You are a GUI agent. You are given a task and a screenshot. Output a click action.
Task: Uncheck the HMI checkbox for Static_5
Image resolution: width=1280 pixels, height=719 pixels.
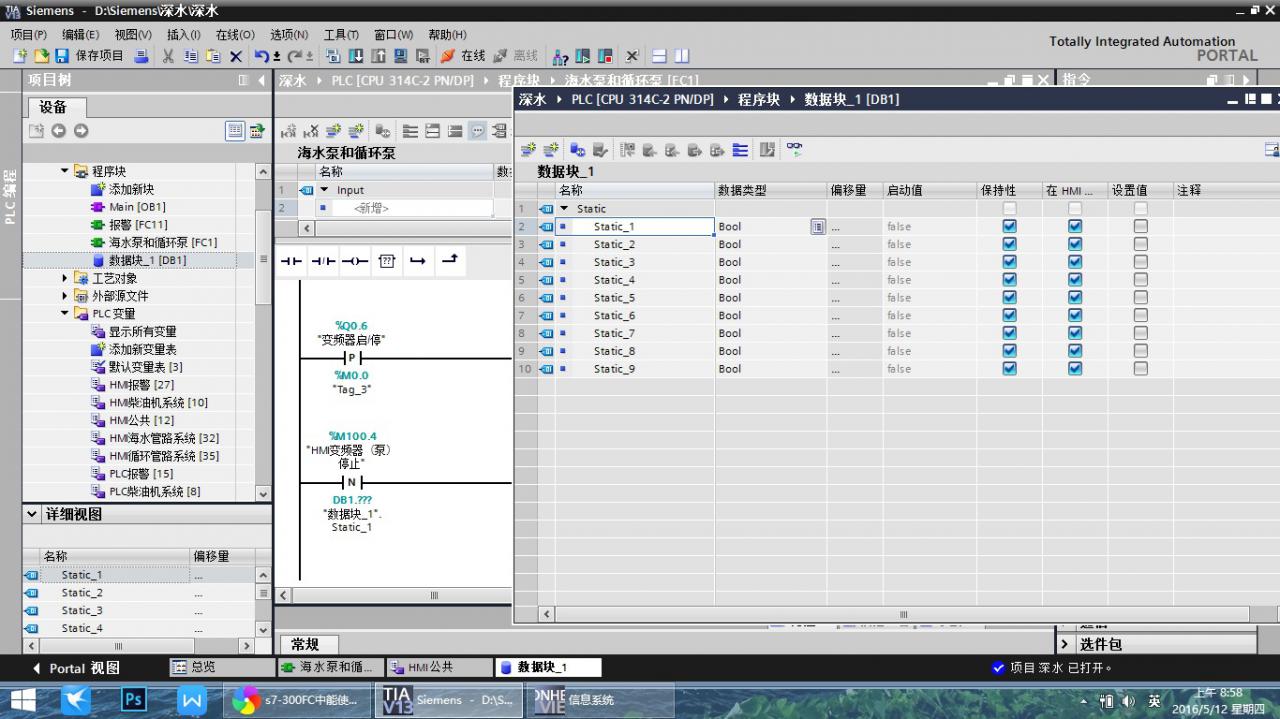[x=1075, y=298]
